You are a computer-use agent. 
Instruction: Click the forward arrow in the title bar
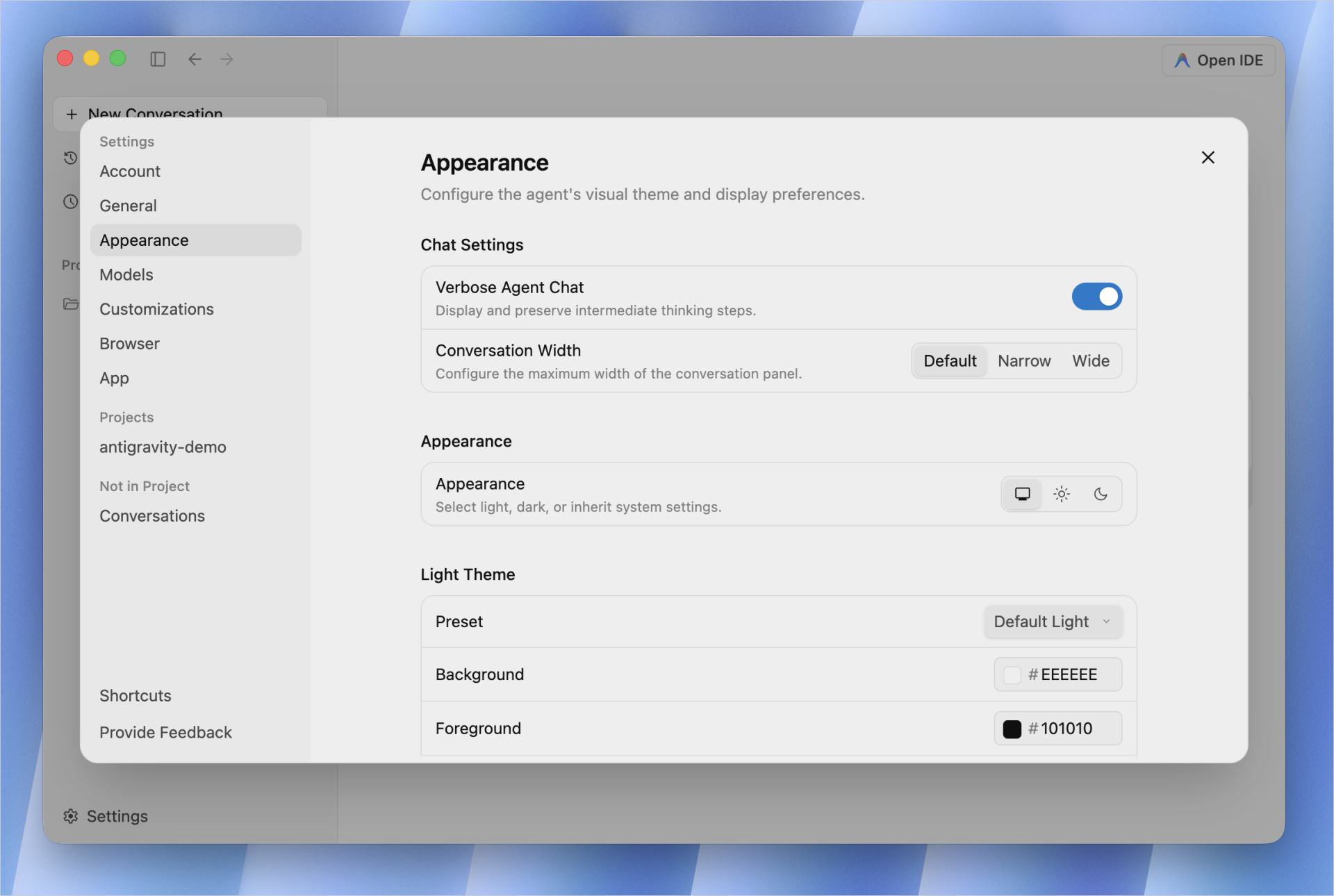click(x=227, y=59)
